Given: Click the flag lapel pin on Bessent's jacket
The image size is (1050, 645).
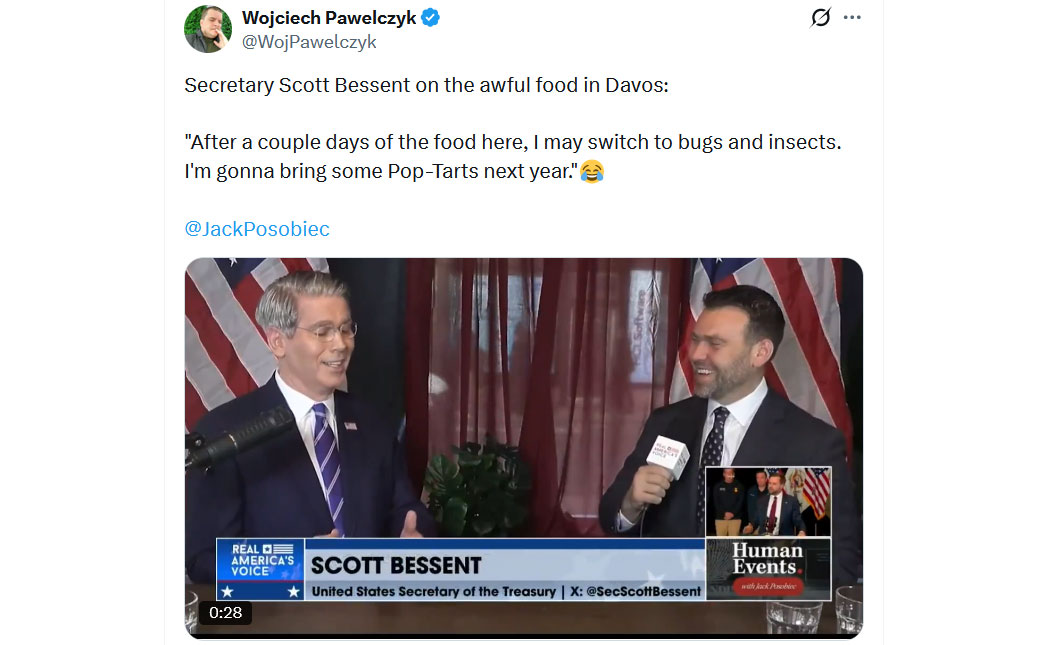Looking at the screenshot, I should click(x=350, y=425).
